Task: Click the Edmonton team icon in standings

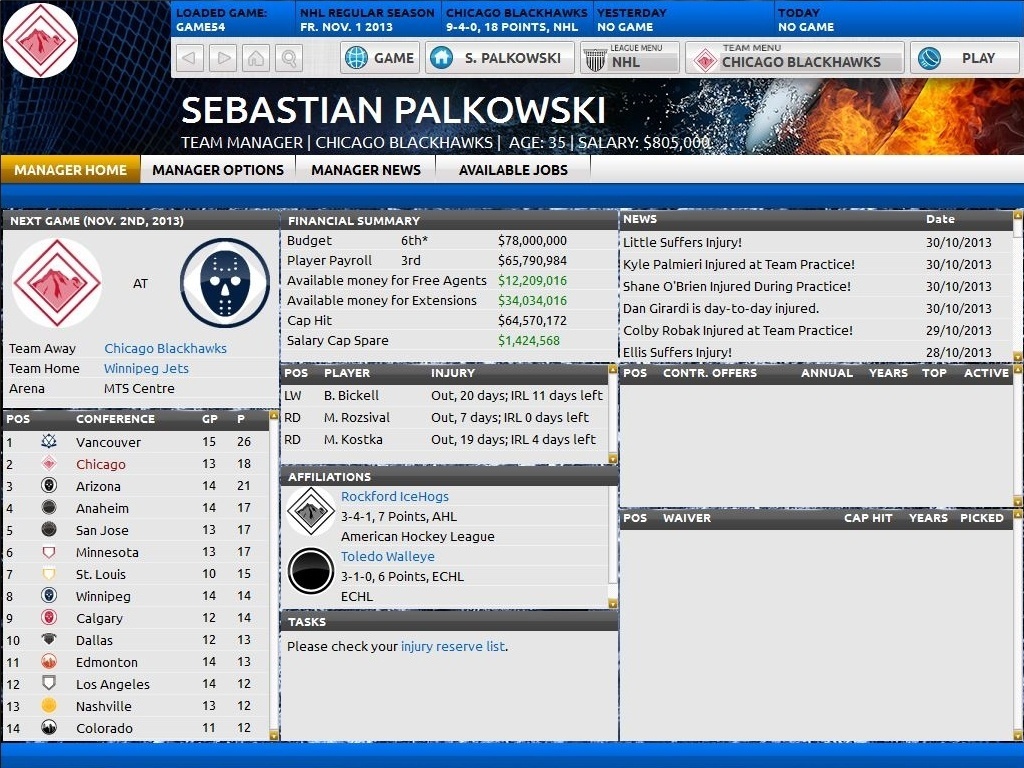Action: (x=49, y=662)
